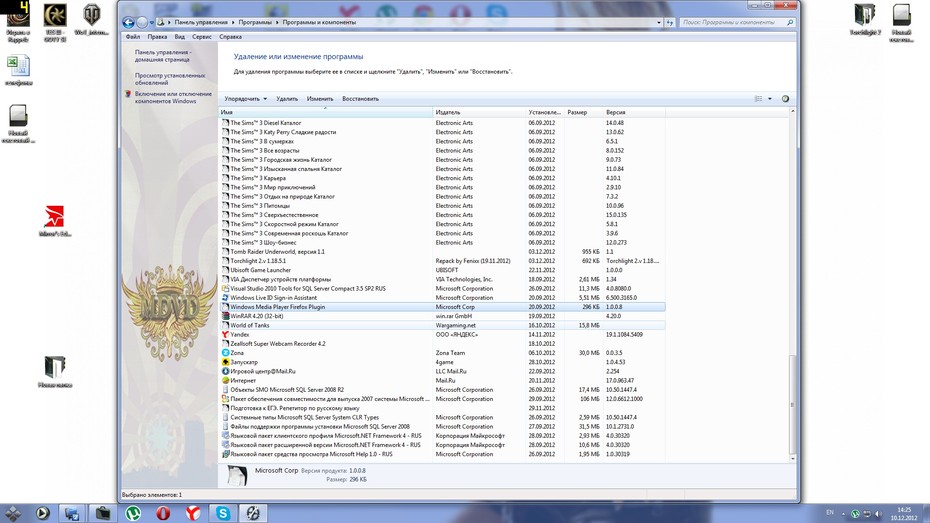930x523 pixels.
Task: Open the 'Правка' menu
Action: pyautogui.click(x=157, y=37)
